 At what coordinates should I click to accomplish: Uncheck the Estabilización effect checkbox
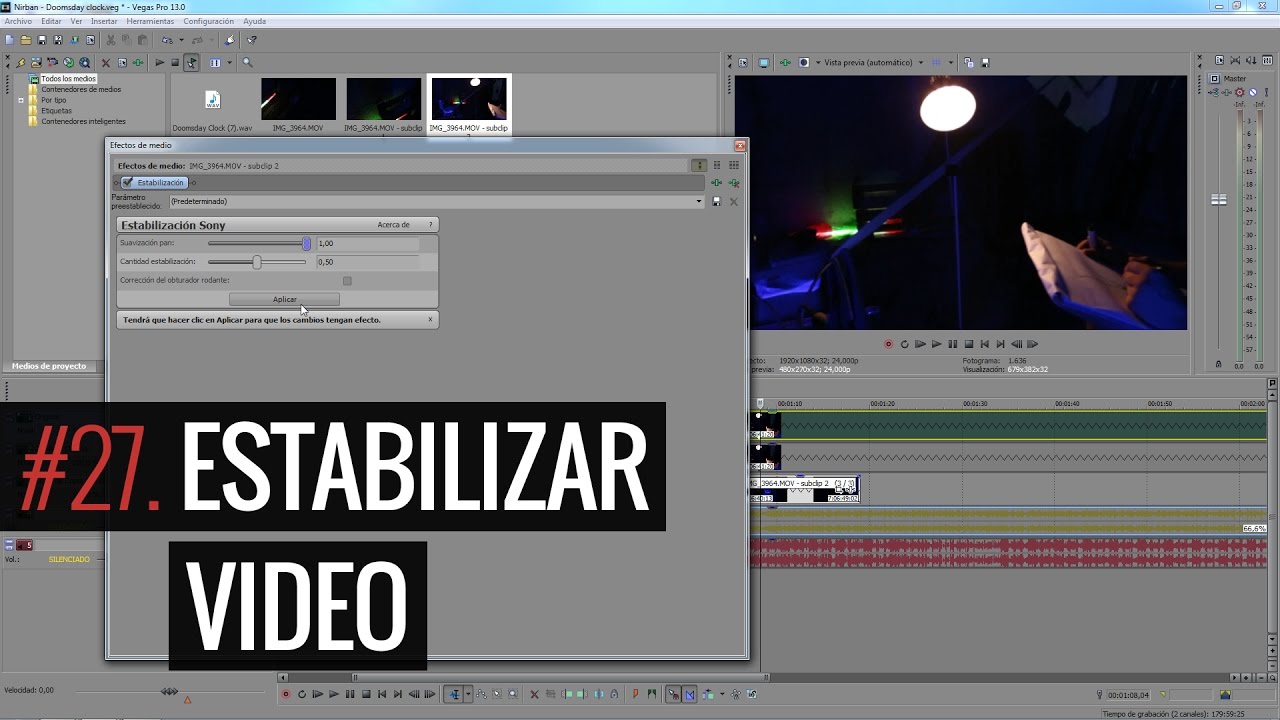point(128,183)
